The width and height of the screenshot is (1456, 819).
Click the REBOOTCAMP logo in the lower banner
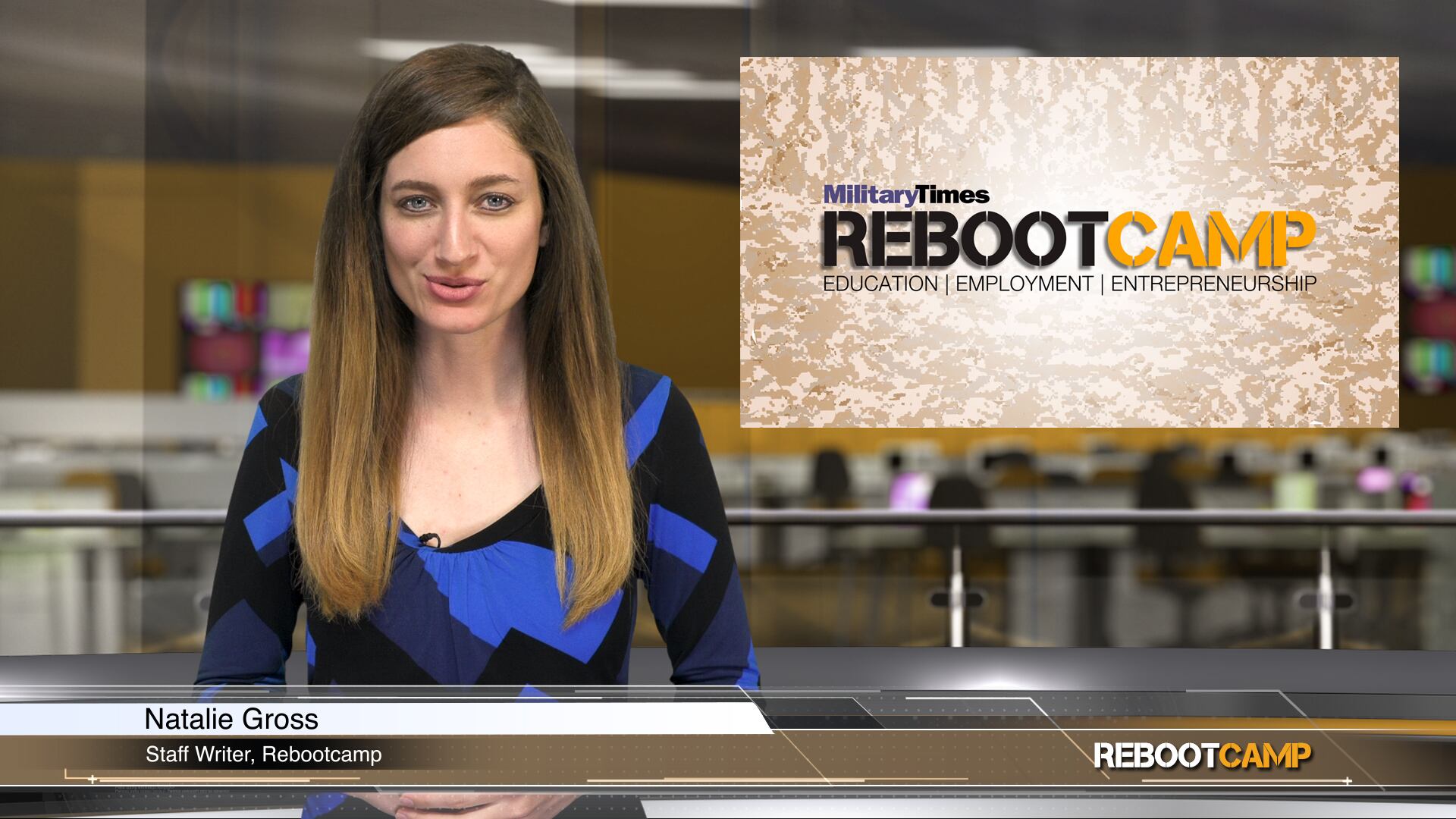pos(1202,755)
